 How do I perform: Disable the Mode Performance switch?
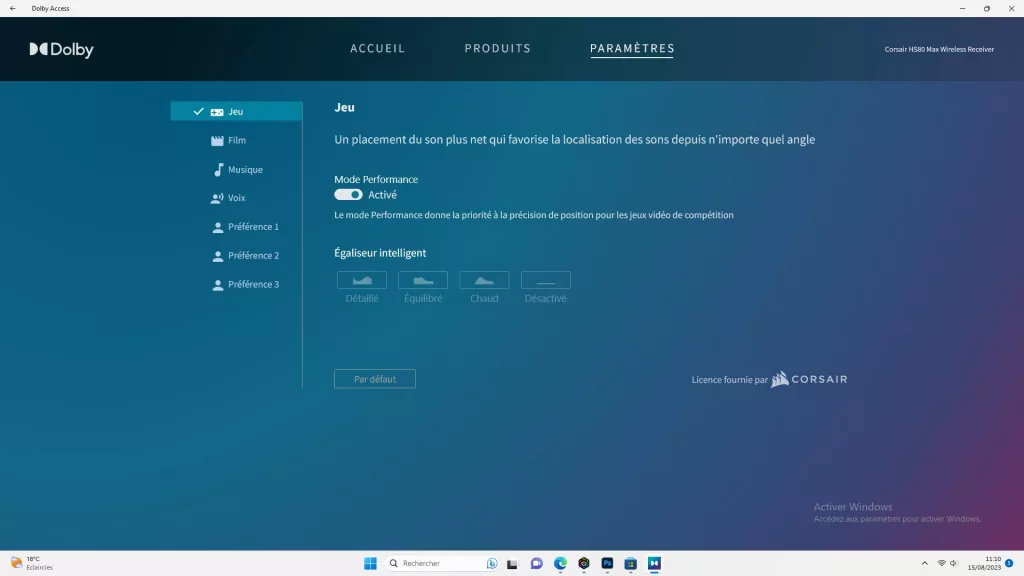[348, 195]
